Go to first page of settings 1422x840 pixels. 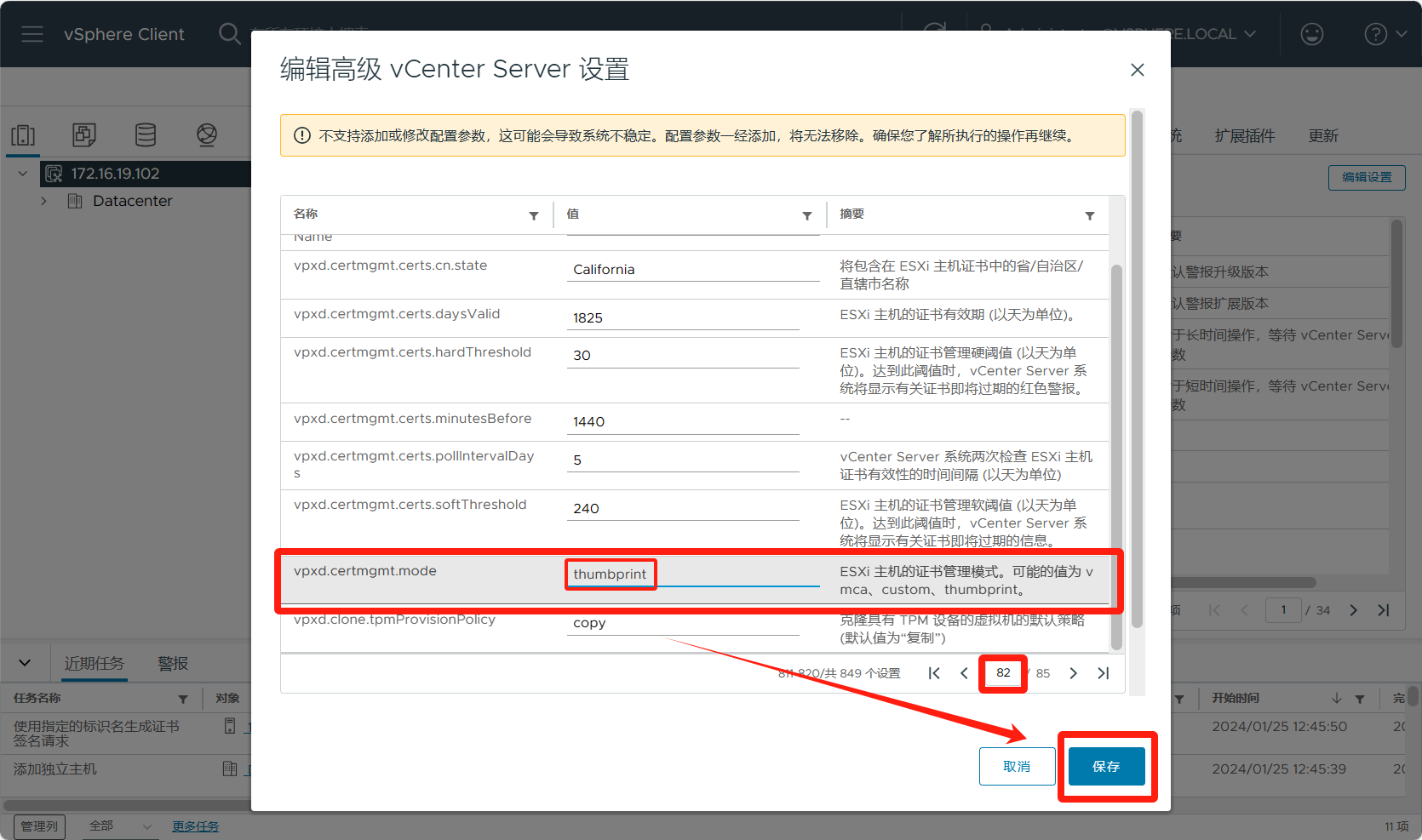coord(934,673)
